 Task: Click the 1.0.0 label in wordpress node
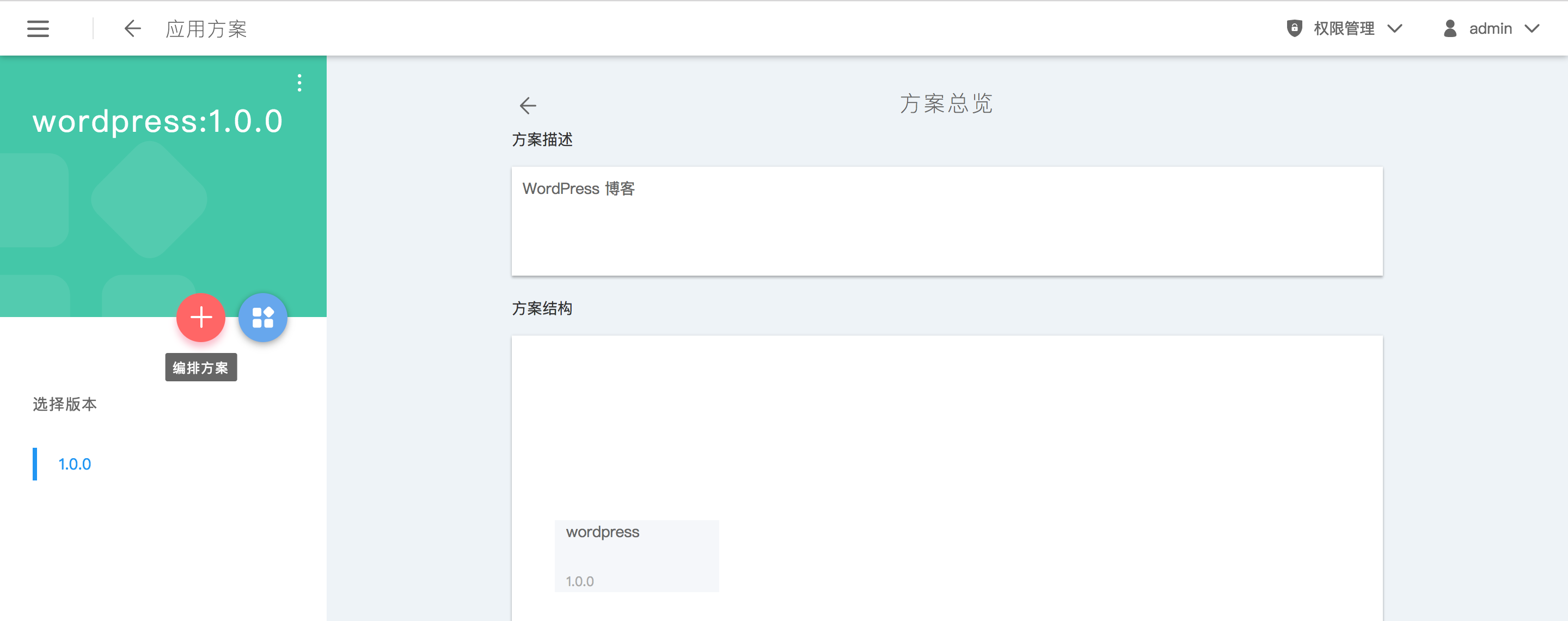[x=579, y=581]
